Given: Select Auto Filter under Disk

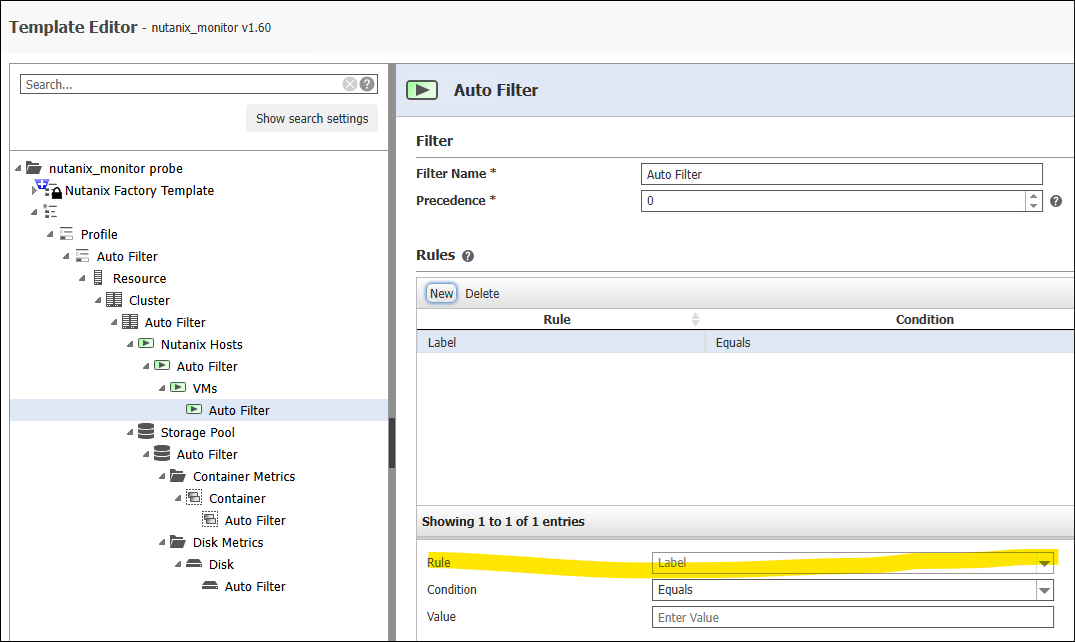Looking at the screenshot, I should pyautogui.click(x=254, y=586).
